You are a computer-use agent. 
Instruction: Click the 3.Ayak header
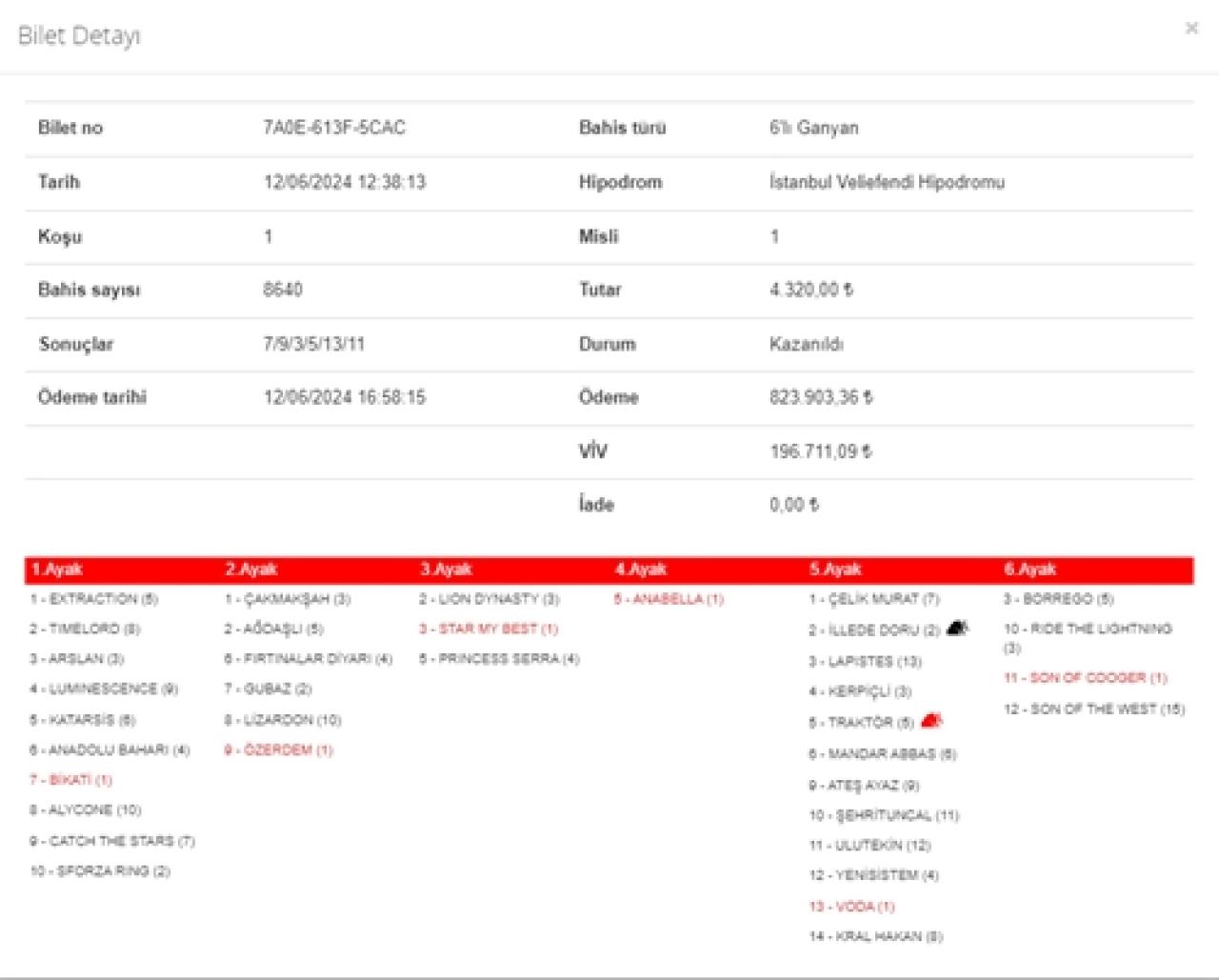pos(446,570)
